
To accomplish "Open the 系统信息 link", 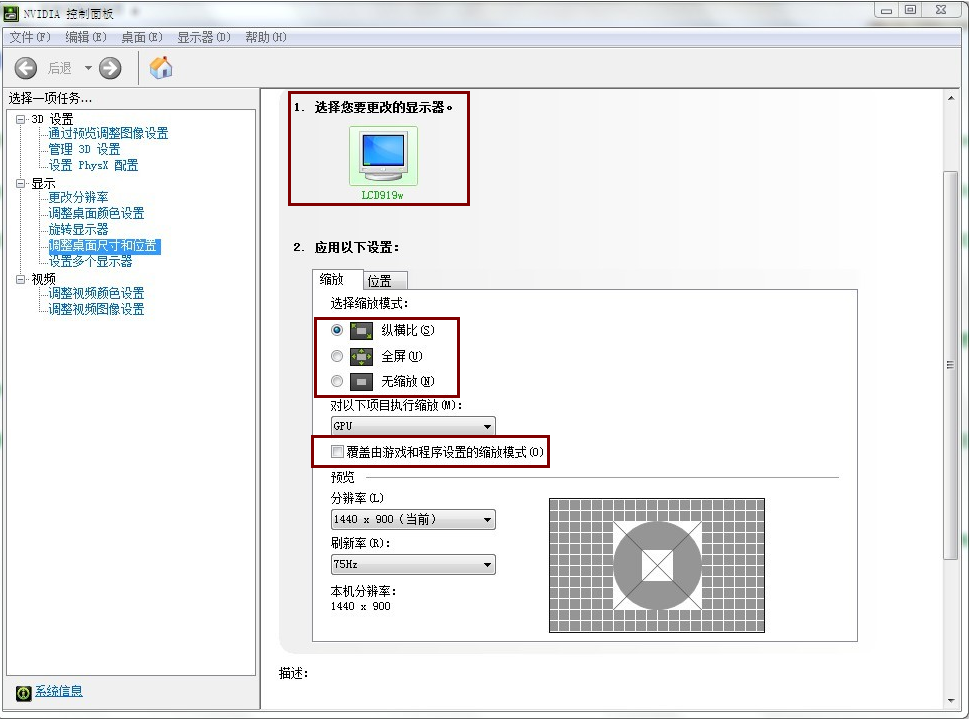I will pos(59,691).
